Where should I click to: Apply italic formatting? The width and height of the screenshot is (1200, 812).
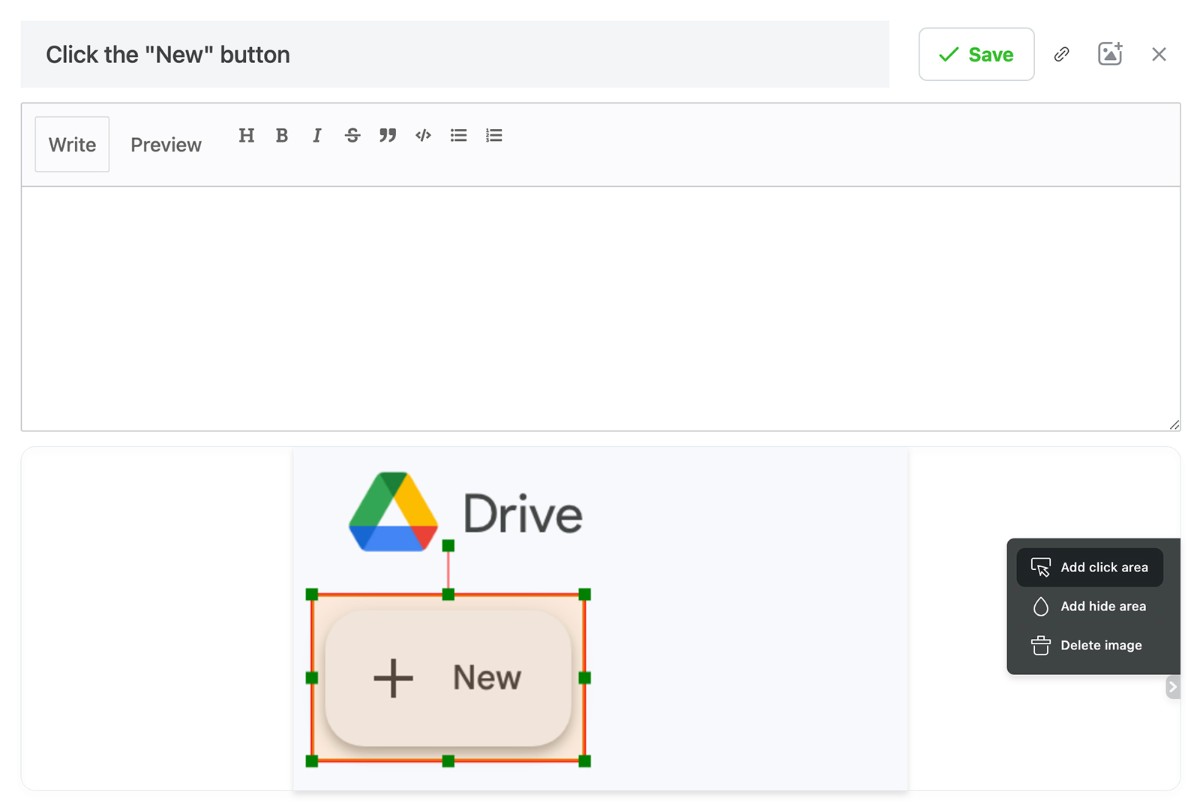coord(317,136)
